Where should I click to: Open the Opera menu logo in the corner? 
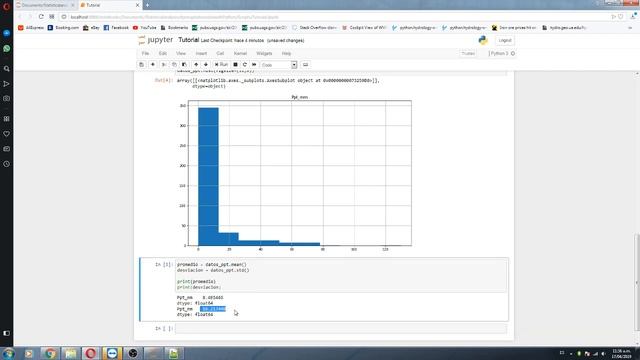coord(6,6)
